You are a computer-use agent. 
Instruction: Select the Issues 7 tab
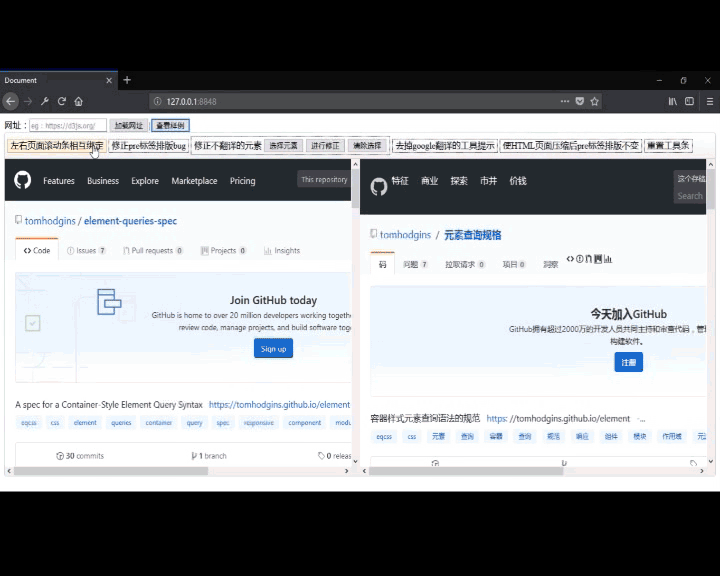pos(86,250)
